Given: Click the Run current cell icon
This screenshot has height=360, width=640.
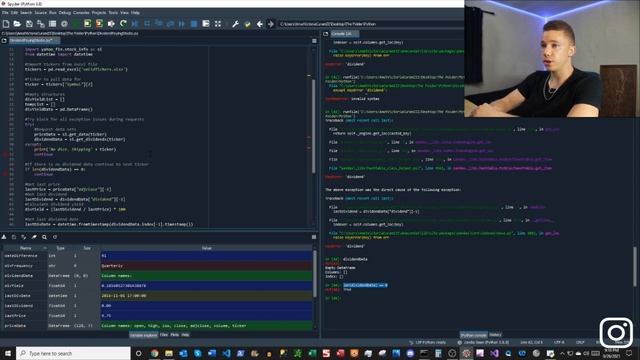Looking at the screenshot, I should pos(88,24).
